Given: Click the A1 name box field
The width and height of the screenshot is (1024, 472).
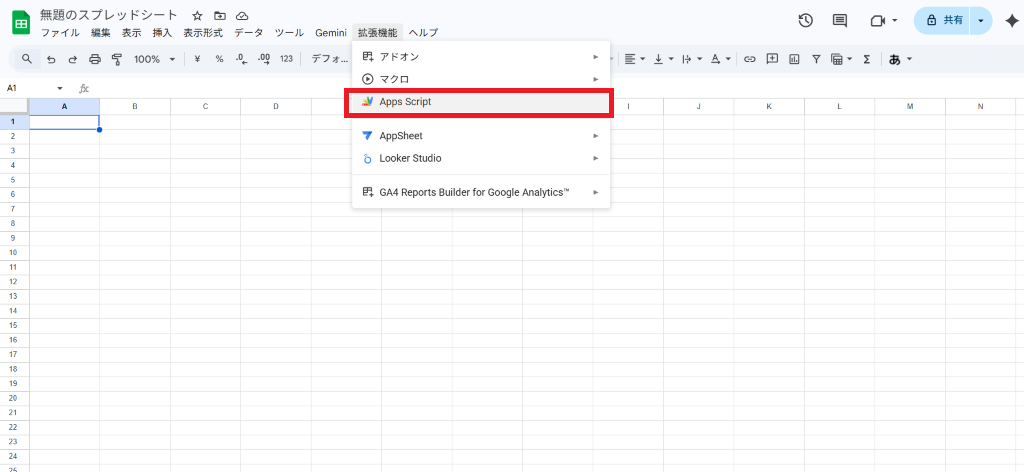Looking at the screenshot, I should point(30,88).
